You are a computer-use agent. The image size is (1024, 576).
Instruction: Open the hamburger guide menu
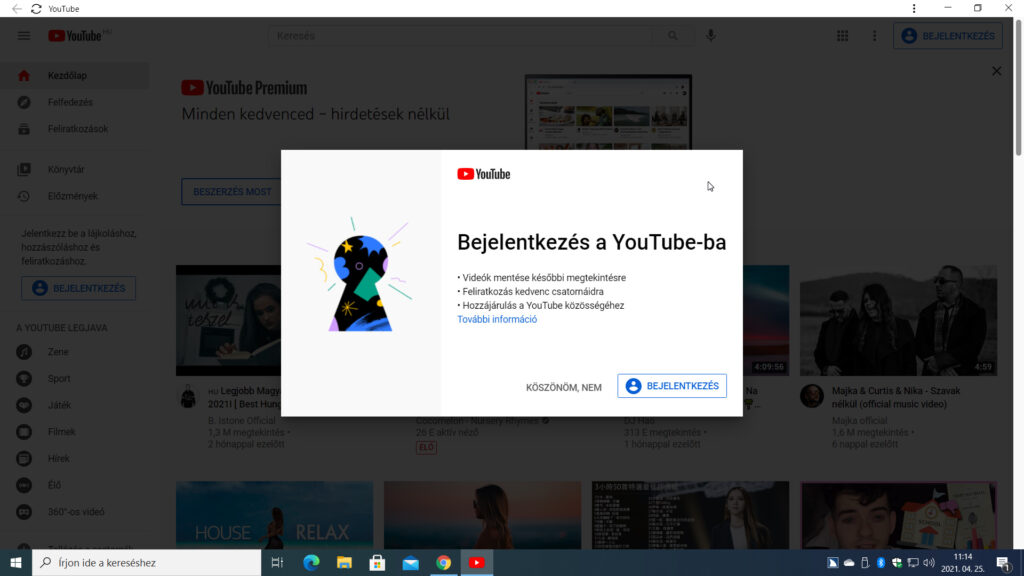coord(24,36)
